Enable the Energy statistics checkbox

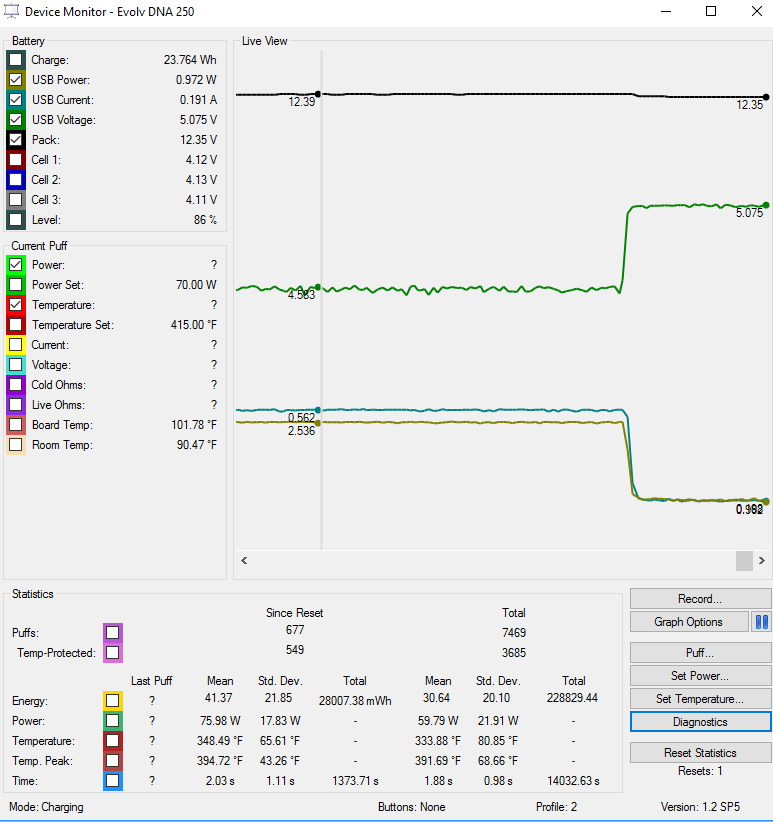(112, 701)
